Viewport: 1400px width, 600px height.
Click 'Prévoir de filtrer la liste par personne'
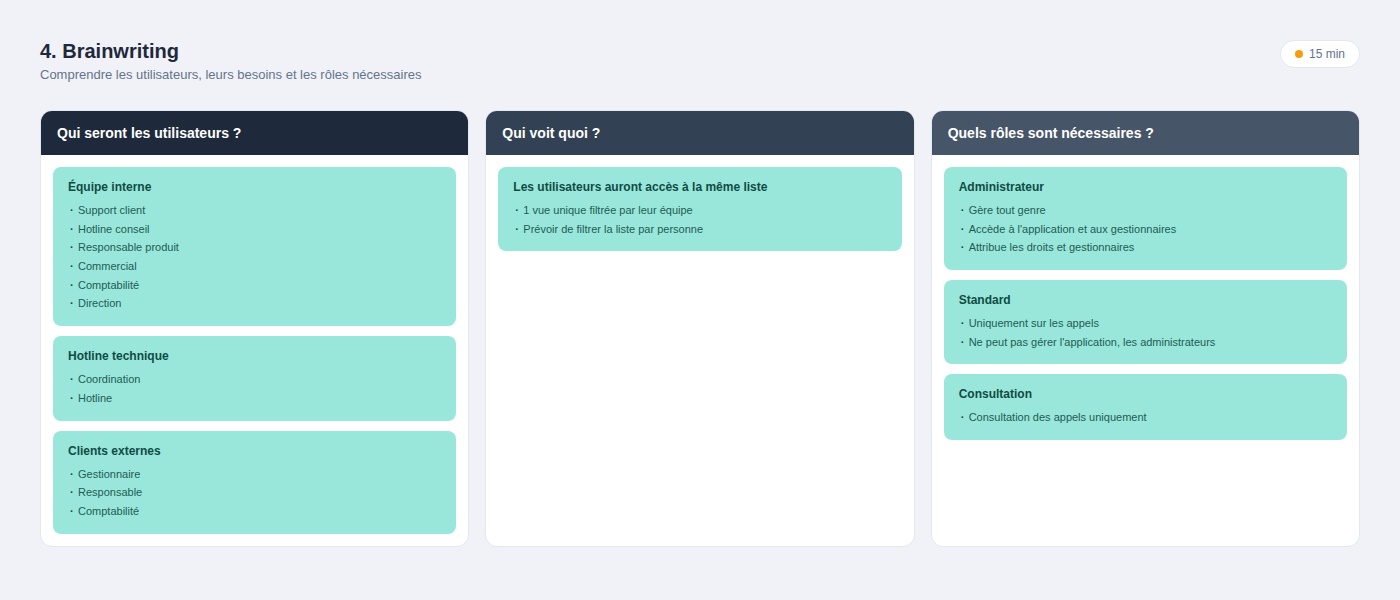pos(613,229)
